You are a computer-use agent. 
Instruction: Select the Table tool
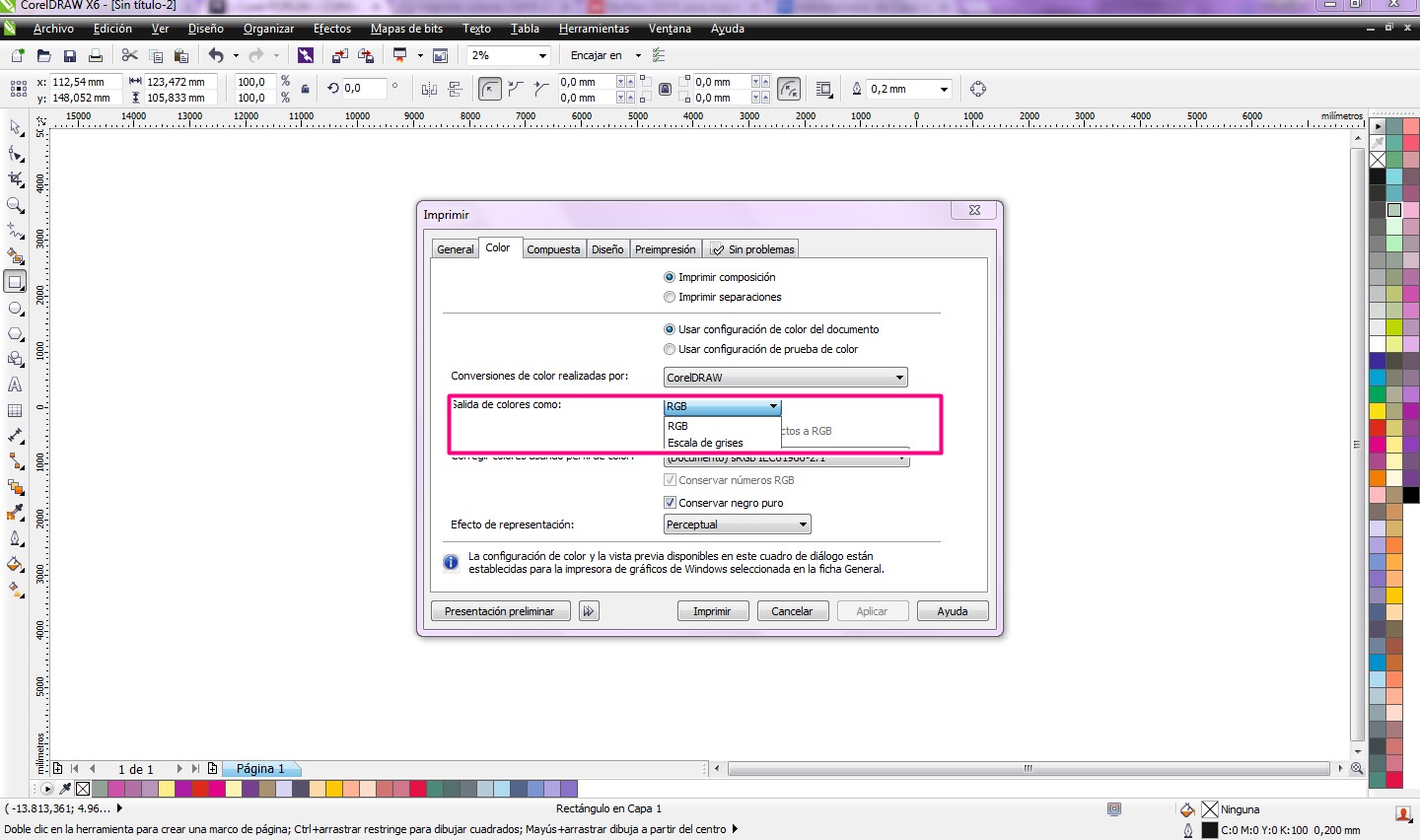click(x=16, y=410)
